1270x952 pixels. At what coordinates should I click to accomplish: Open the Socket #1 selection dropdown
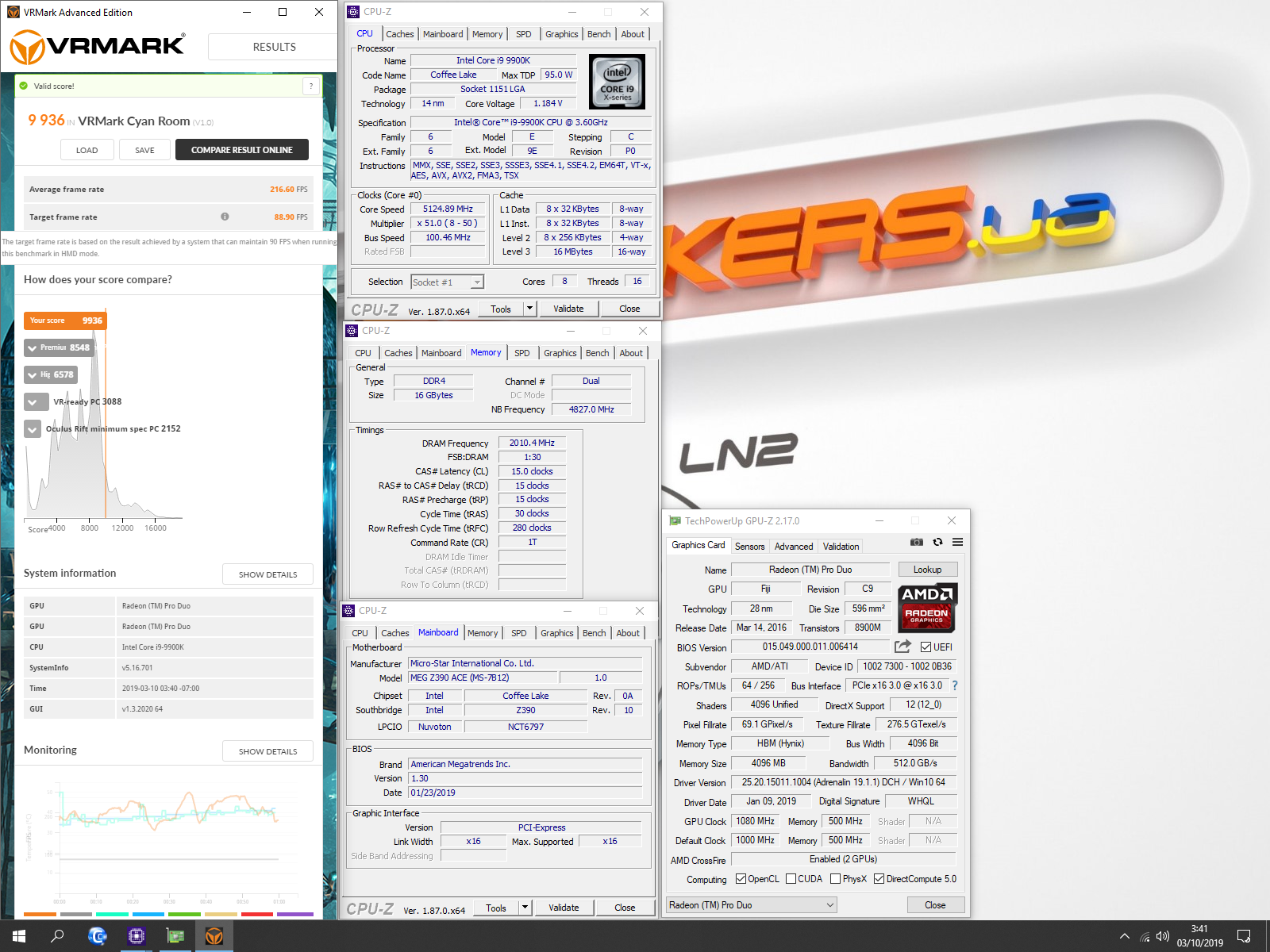[x=448, y=282]
